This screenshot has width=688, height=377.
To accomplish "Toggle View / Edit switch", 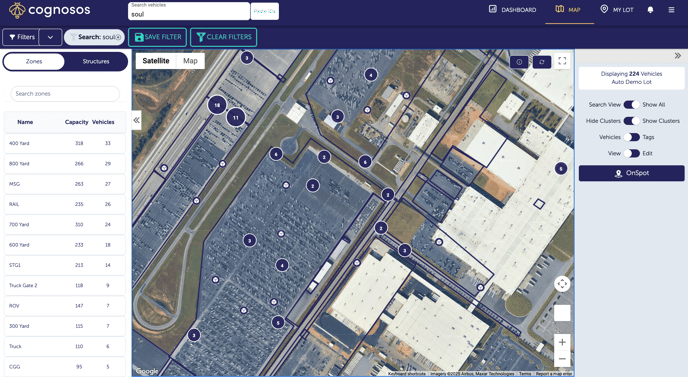I will click(x=631, y=153).
